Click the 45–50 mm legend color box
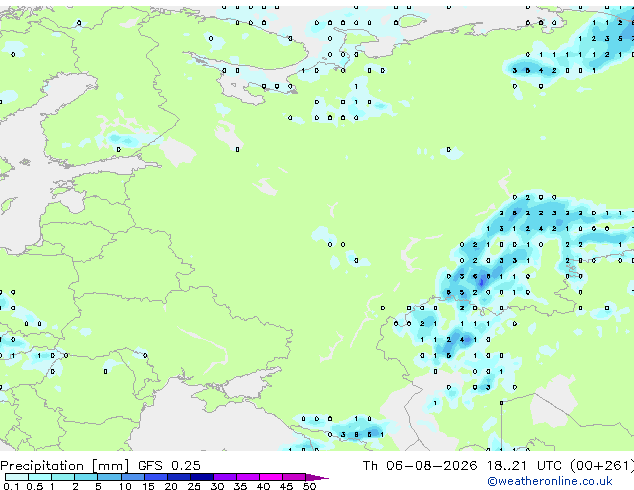This screenshot has height=490, width=634. point(294,477)
